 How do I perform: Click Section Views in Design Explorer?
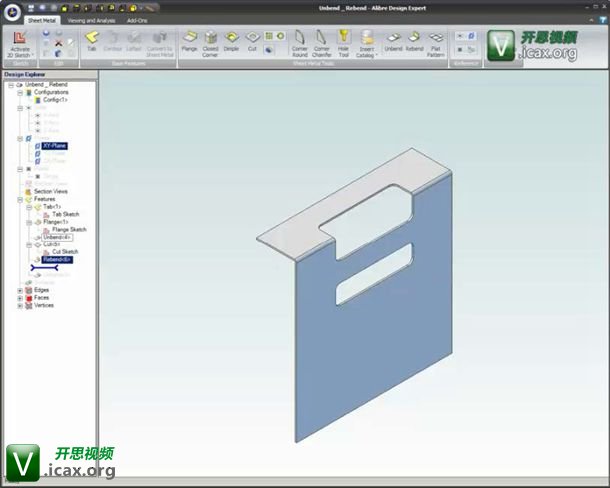[x=50, y=191]
